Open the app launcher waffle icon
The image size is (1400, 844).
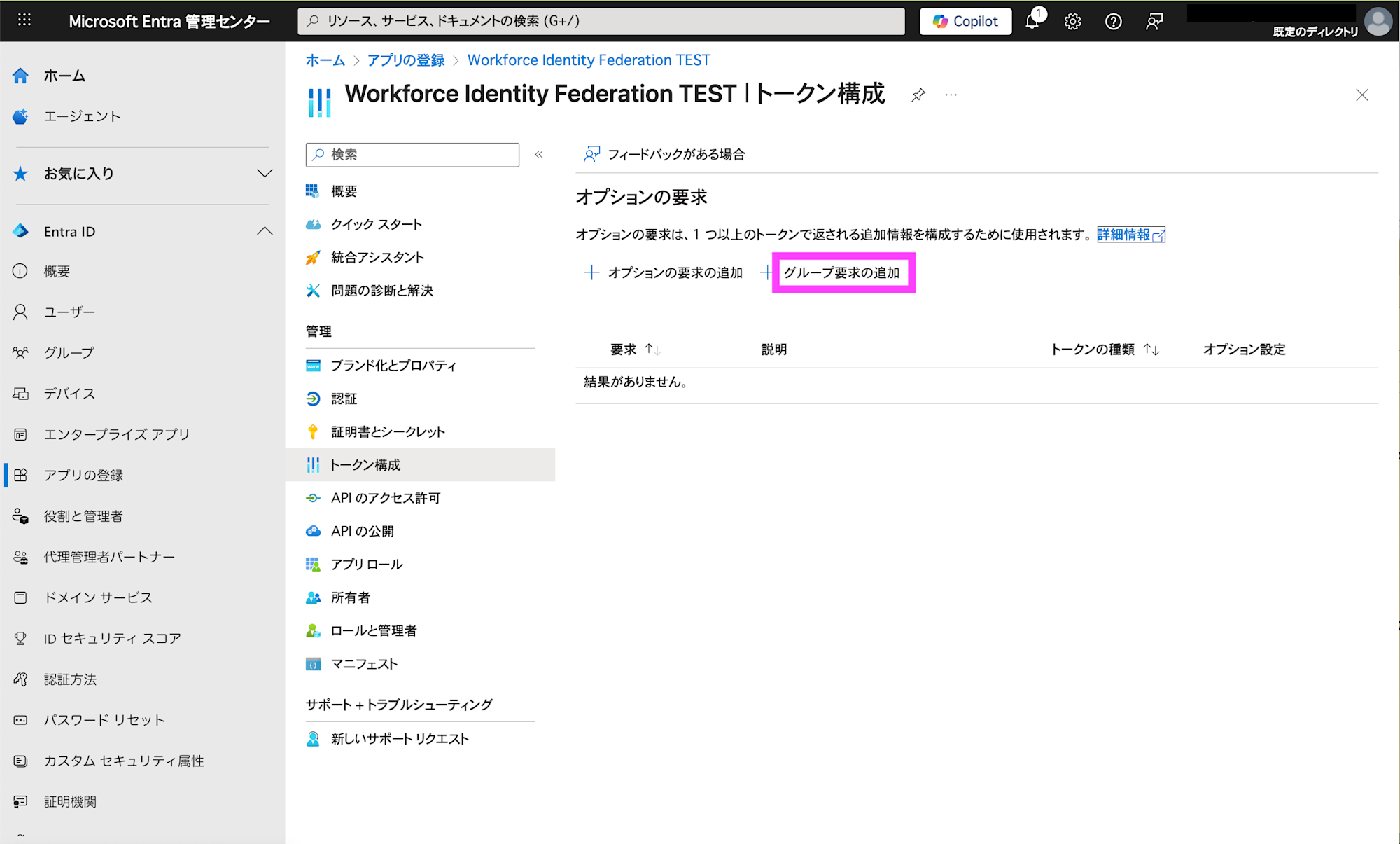tap(24, 20)
